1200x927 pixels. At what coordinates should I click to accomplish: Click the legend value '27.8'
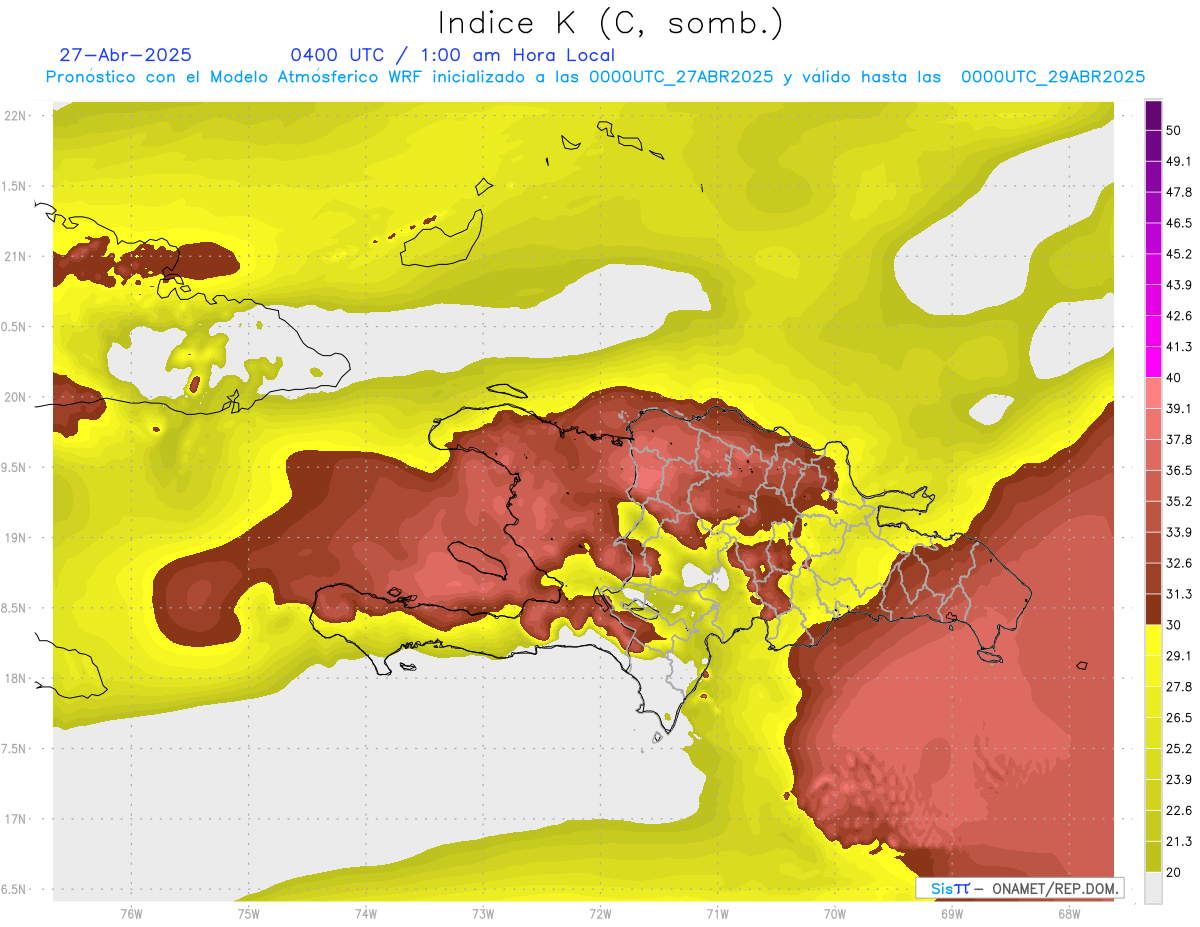tap(1179, 687)
